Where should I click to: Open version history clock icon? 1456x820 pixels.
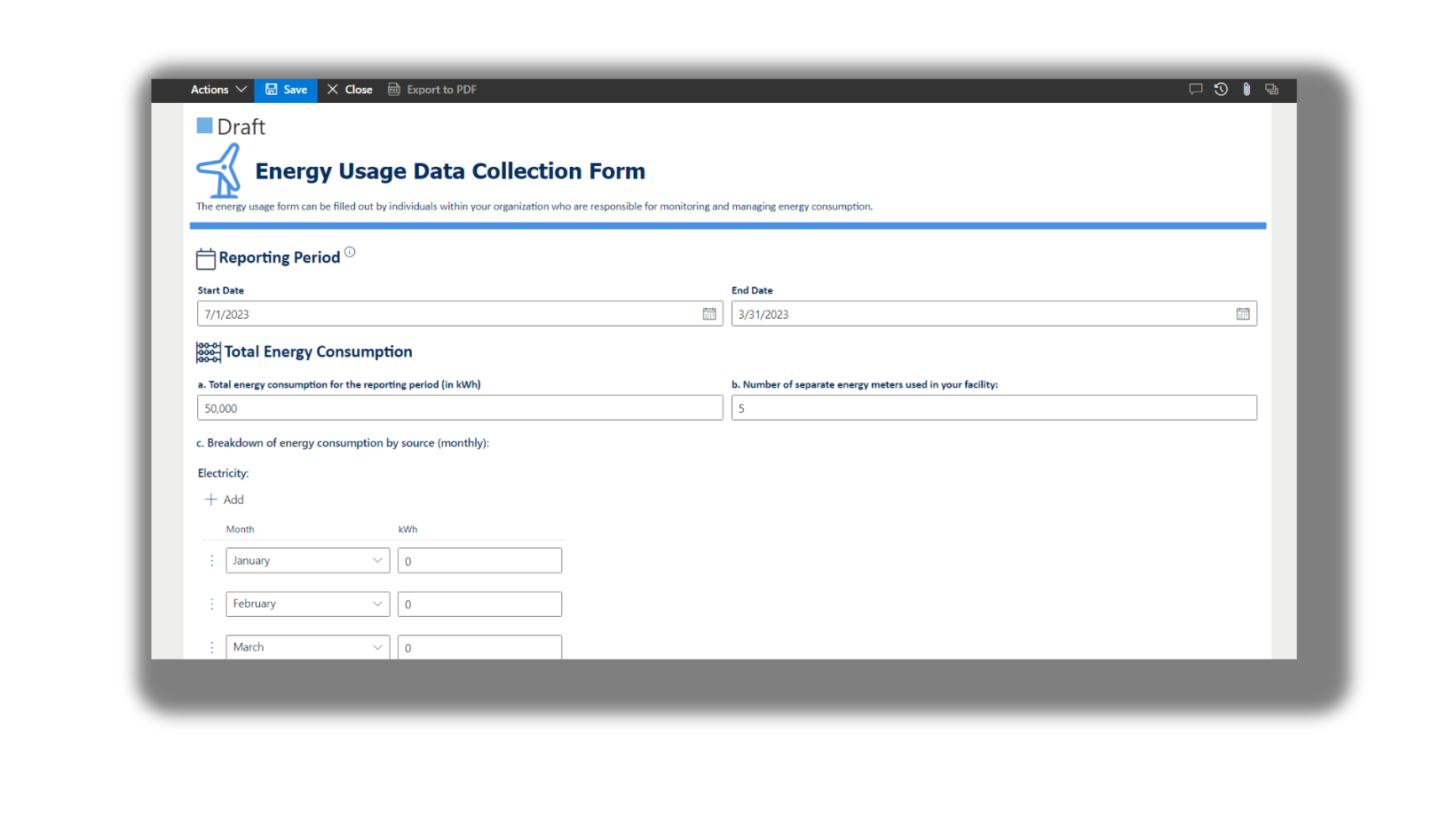[1221, 90]
